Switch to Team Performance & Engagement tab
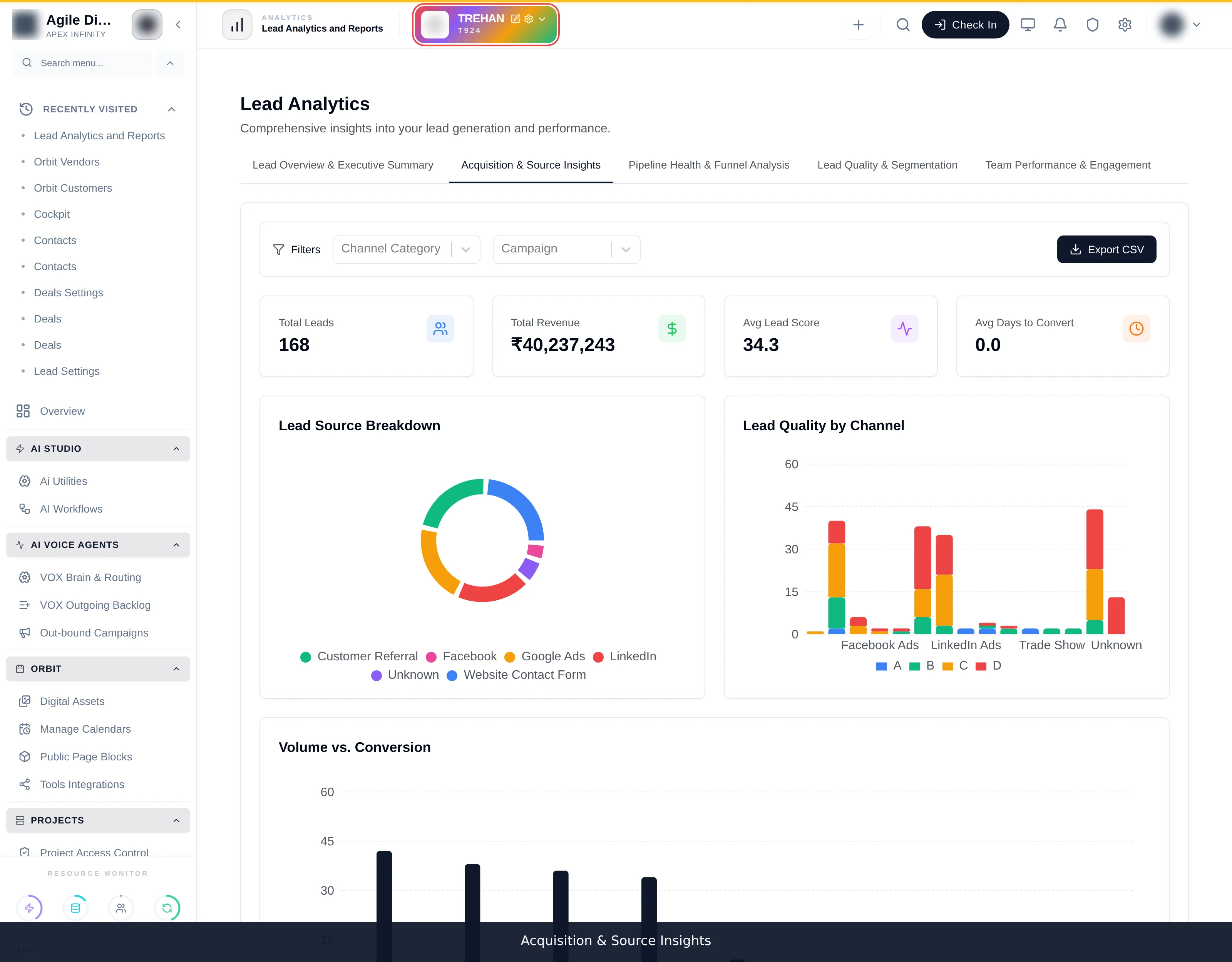This screenshot has width=1232, height=962. click(x=1067, y=165)
